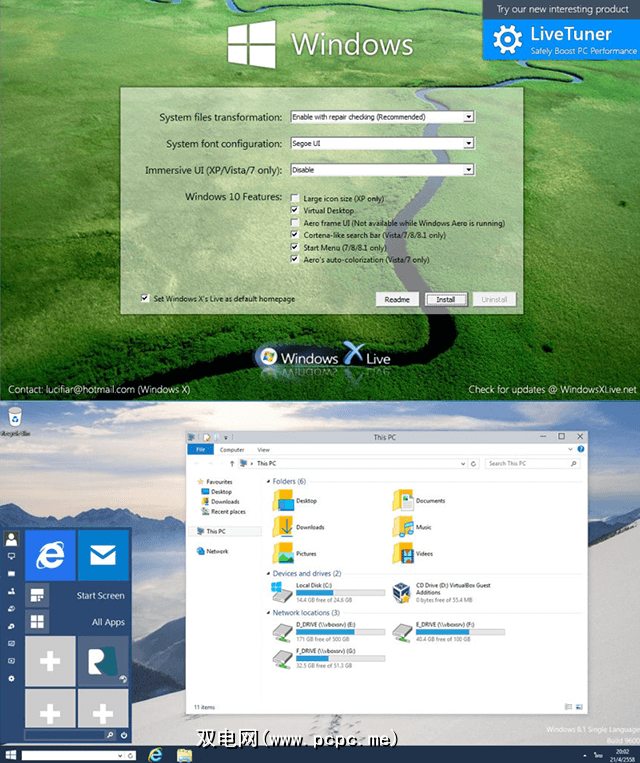
Task: Click the power icon in Start menu
Action: [x=124, y=735]
